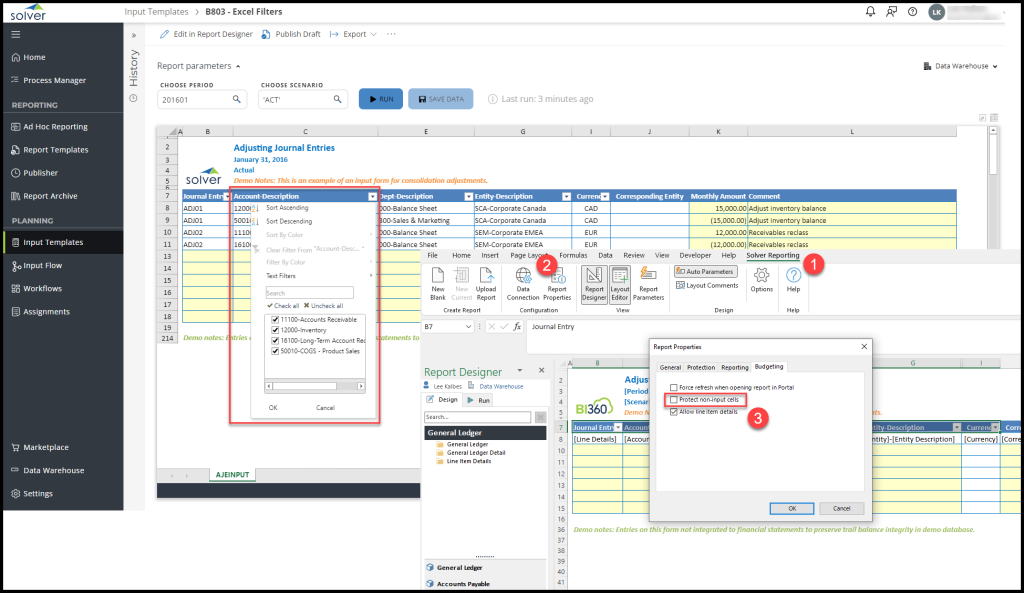This screenshot has height=593, width=1024.
Task: Select Sort Descending in filter menu
Action: (x=289, y=221)
